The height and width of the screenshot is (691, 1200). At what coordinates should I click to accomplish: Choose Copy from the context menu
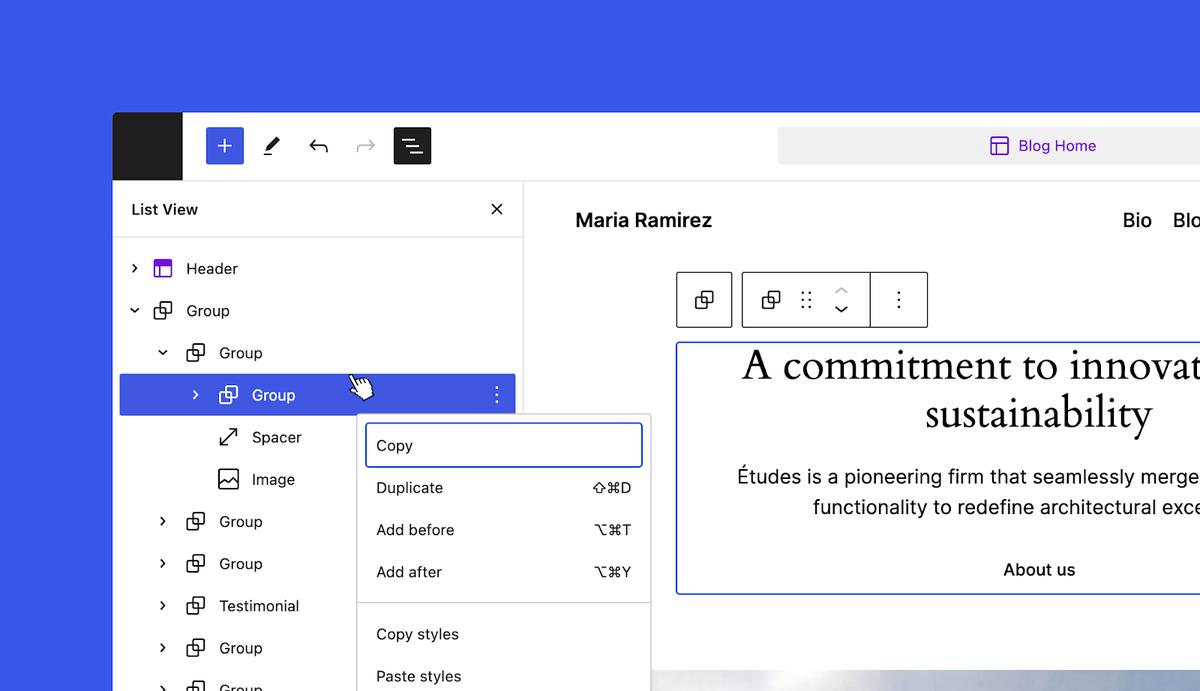pyautogui.click(x=503, y=446)
